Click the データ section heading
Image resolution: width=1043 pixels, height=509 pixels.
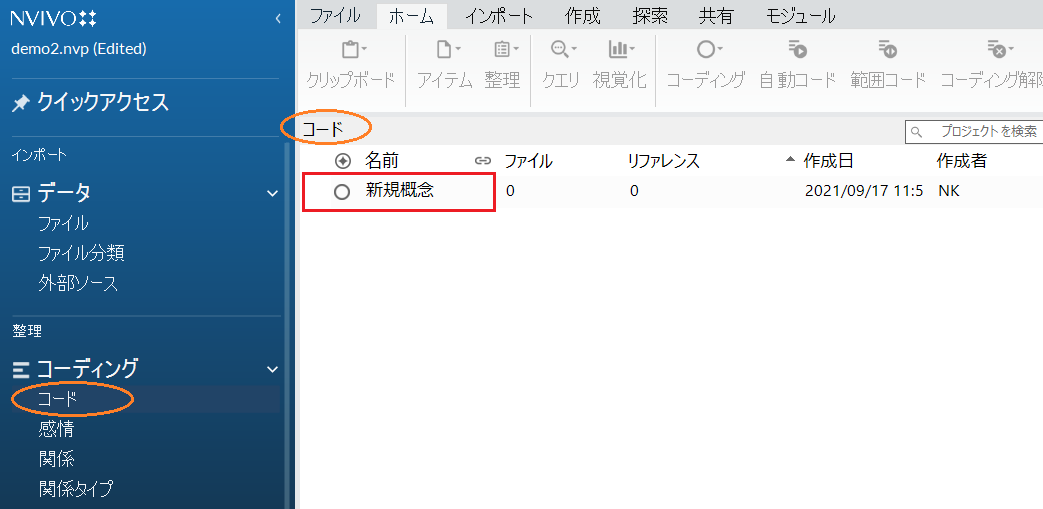(63, 194)
